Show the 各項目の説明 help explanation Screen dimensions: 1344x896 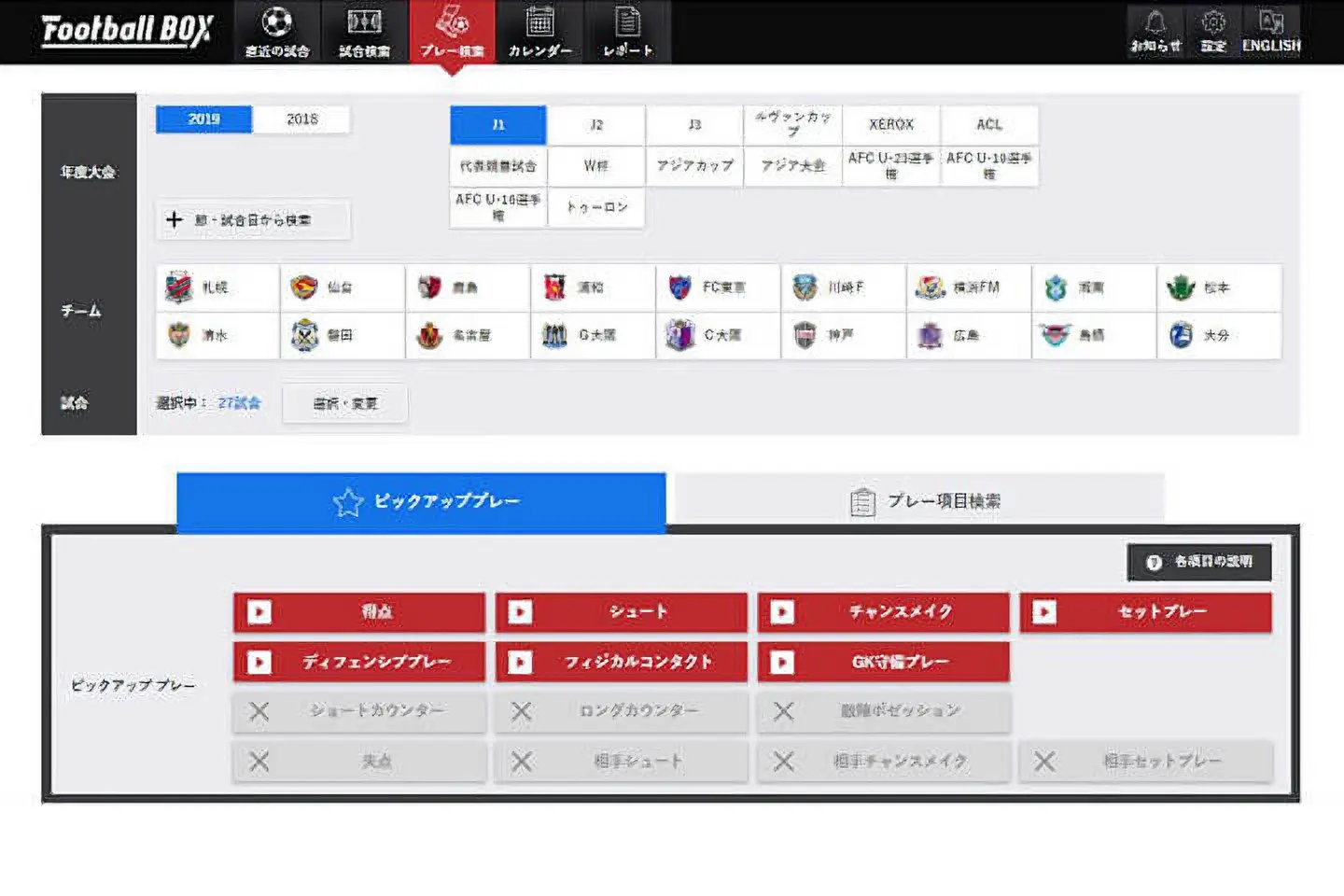tap(1199, 562)
